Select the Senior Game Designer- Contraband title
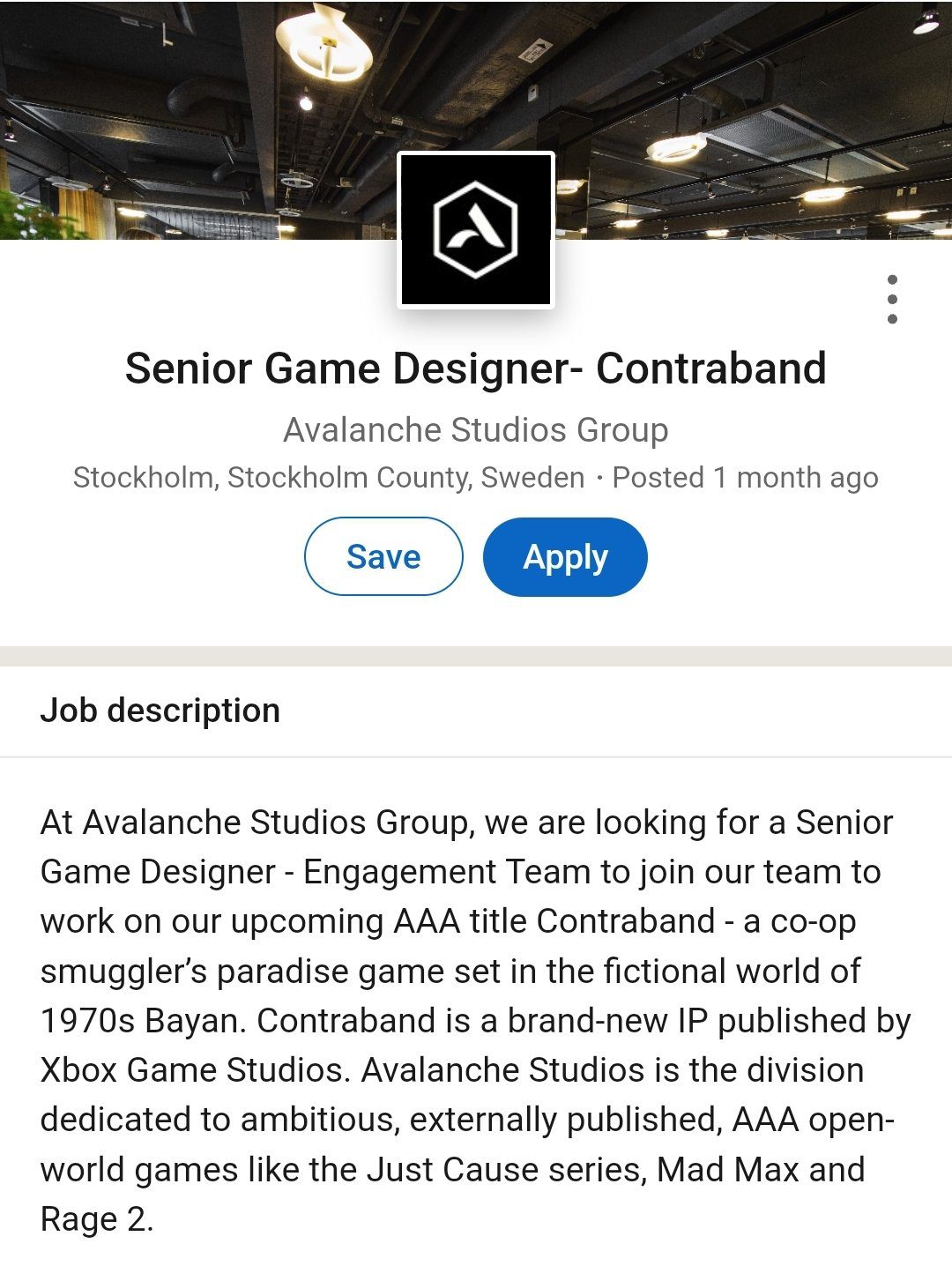 pyautogui.click(x=476, y=369)
